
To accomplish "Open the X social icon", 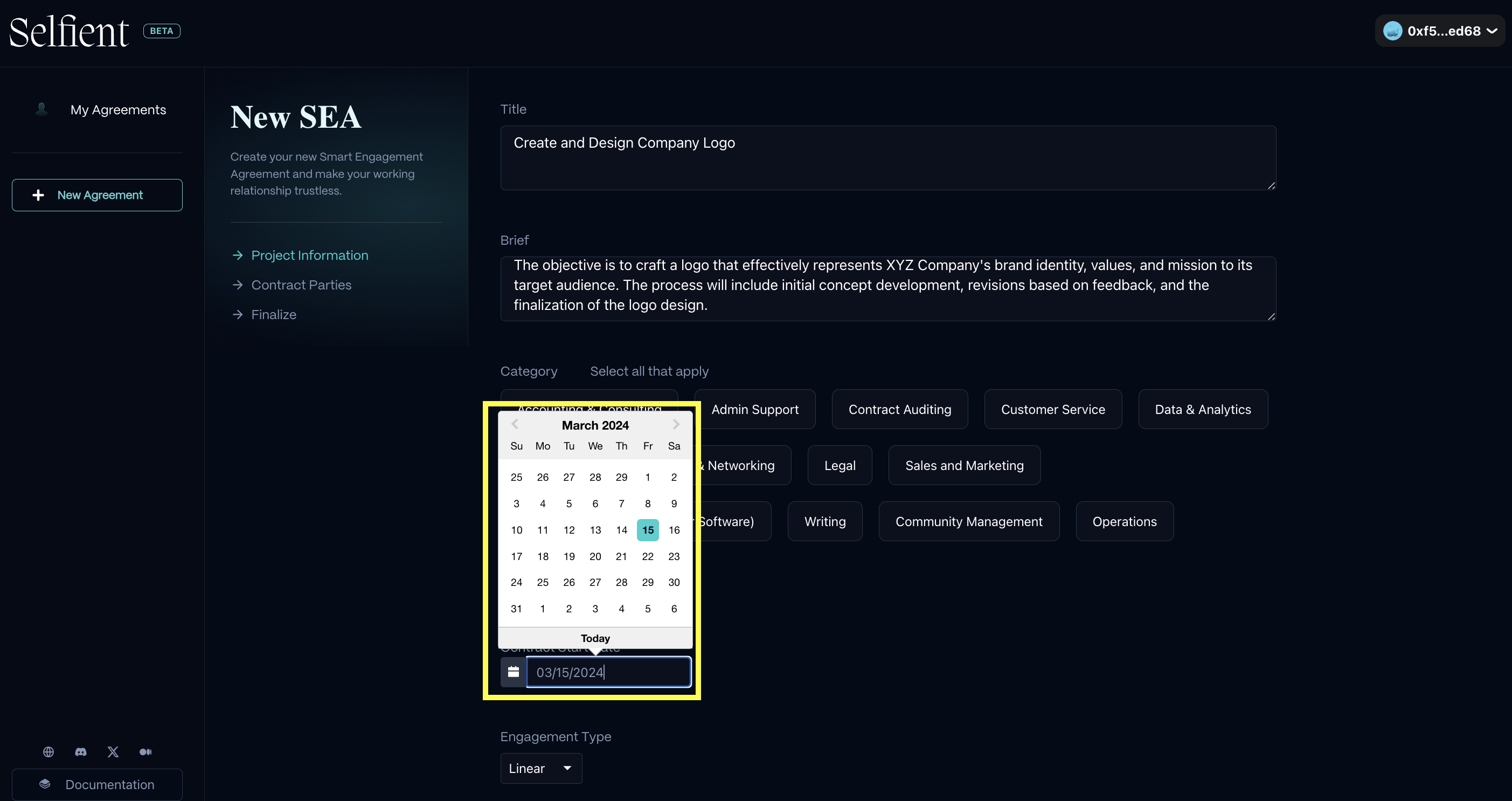I will [x=113, y=751].
